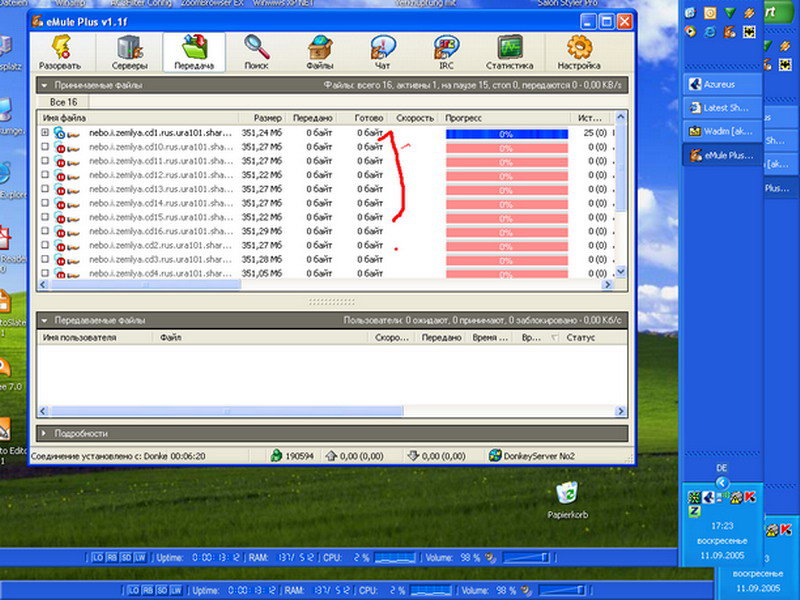
Task: Click the downloads list scroll right arrow
Action: (607, 285)
